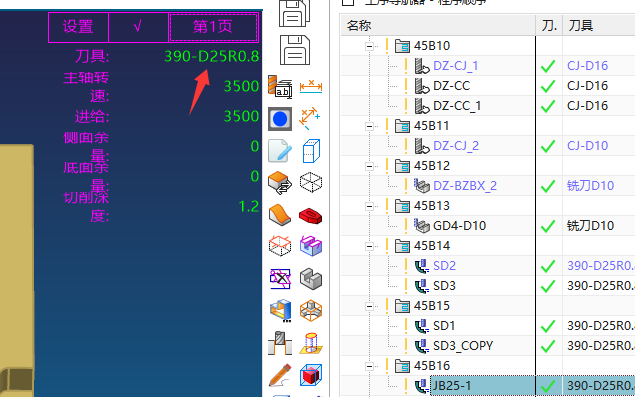This screenshot has height=397, width=635.
Task: Click the 设置 button
Action: tap(78, 27)
